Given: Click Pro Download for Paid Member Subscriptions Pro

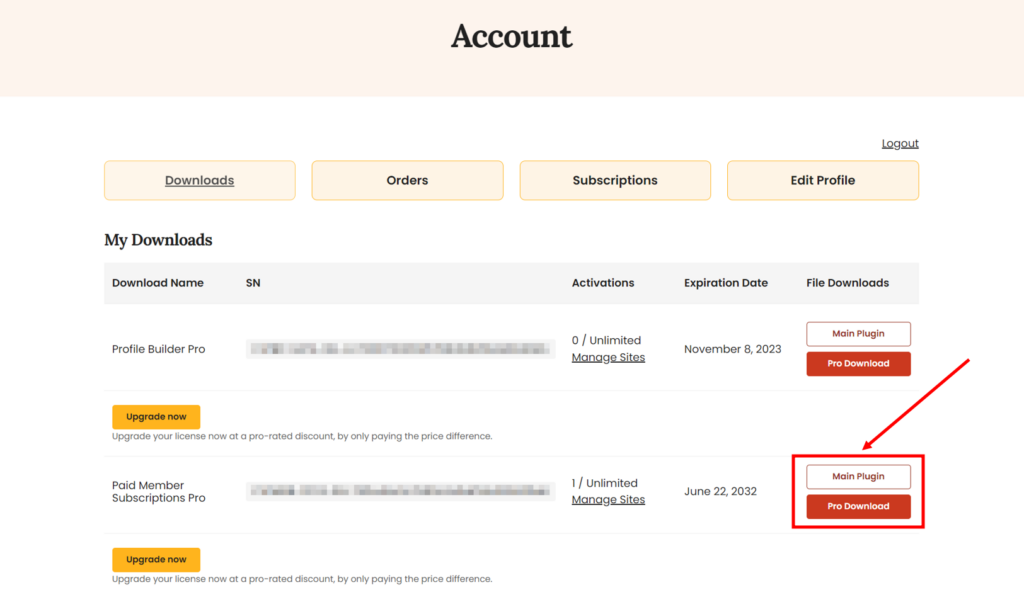Looking at the screenshot, I should [x=858, y=507].
